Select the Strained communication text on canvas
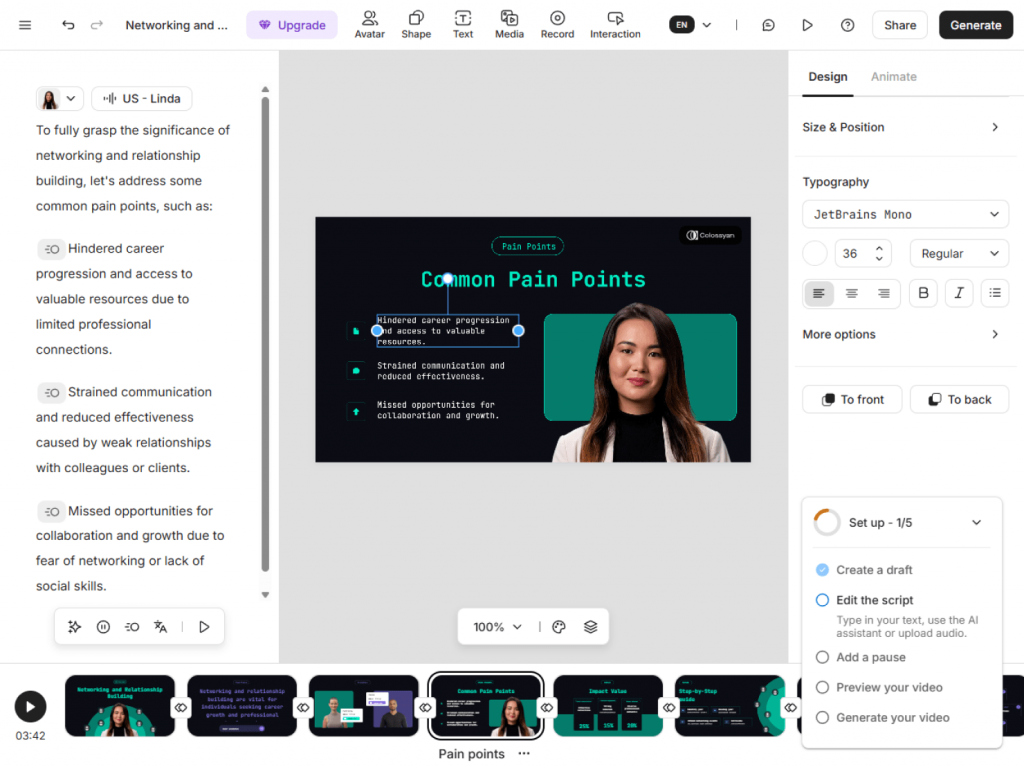 tap(441, 371)
